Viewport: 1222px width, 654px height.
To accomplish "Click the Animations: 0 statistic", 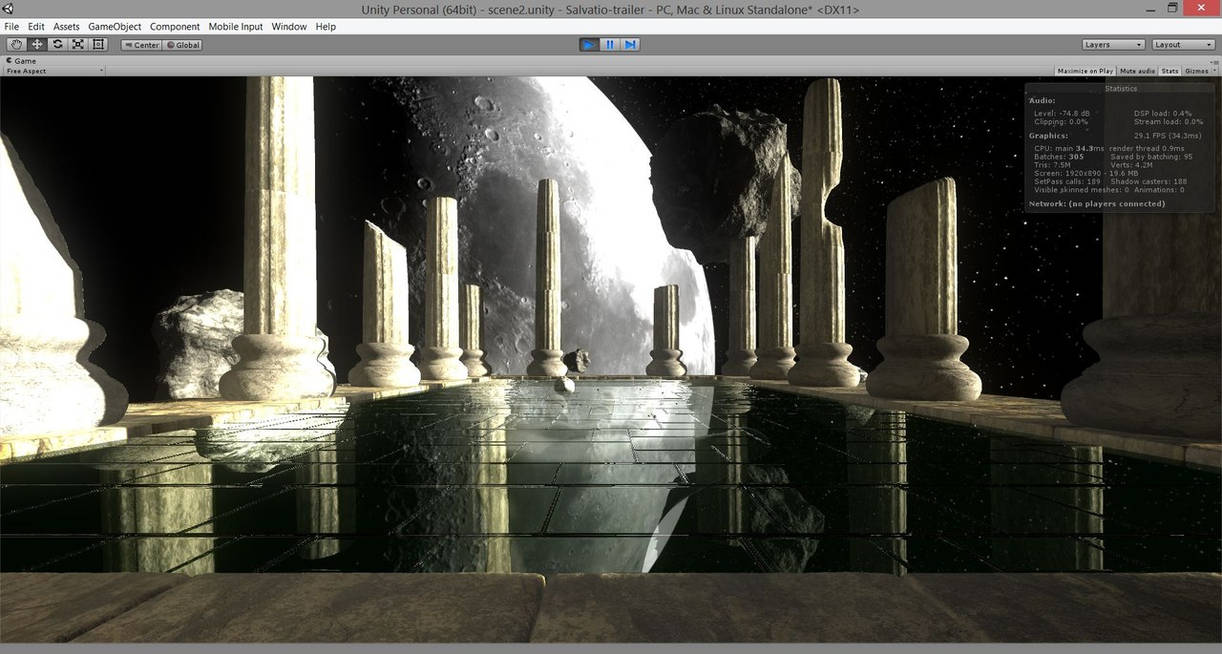I will pyautogui.click(x=1160, y=189).
